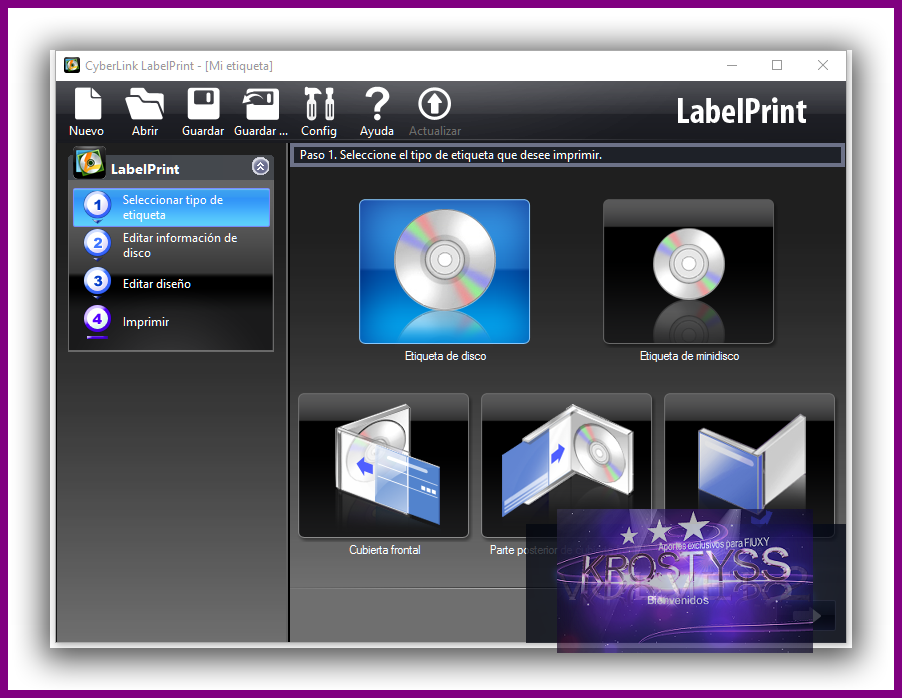Click the LabelPrint disc logo in sidebar
This screenshot has width=902, height=698.
(x=89, y=162)
